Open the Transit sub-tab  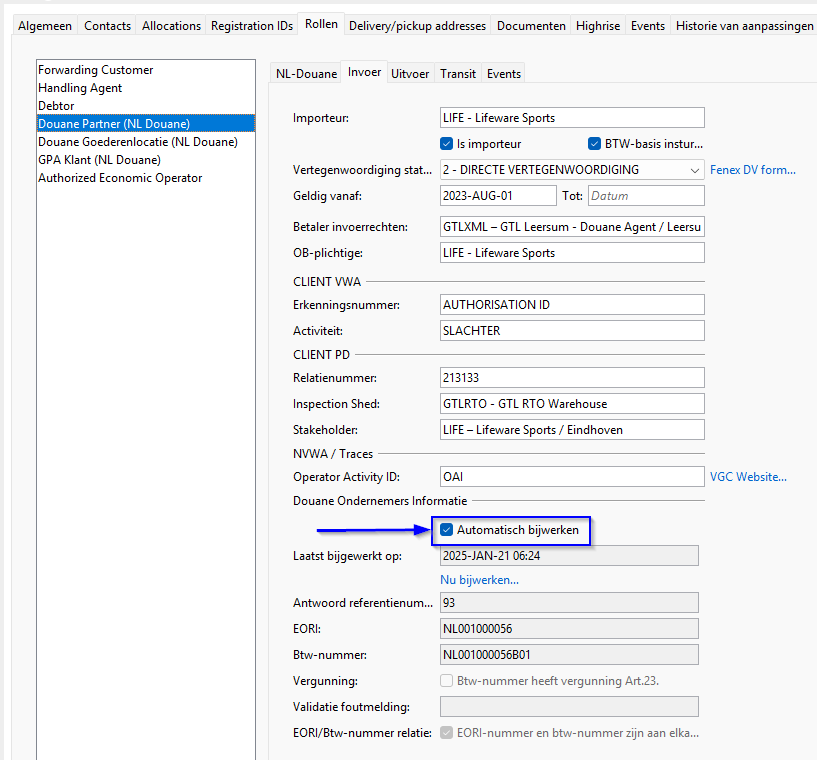(x=458, y=73)
